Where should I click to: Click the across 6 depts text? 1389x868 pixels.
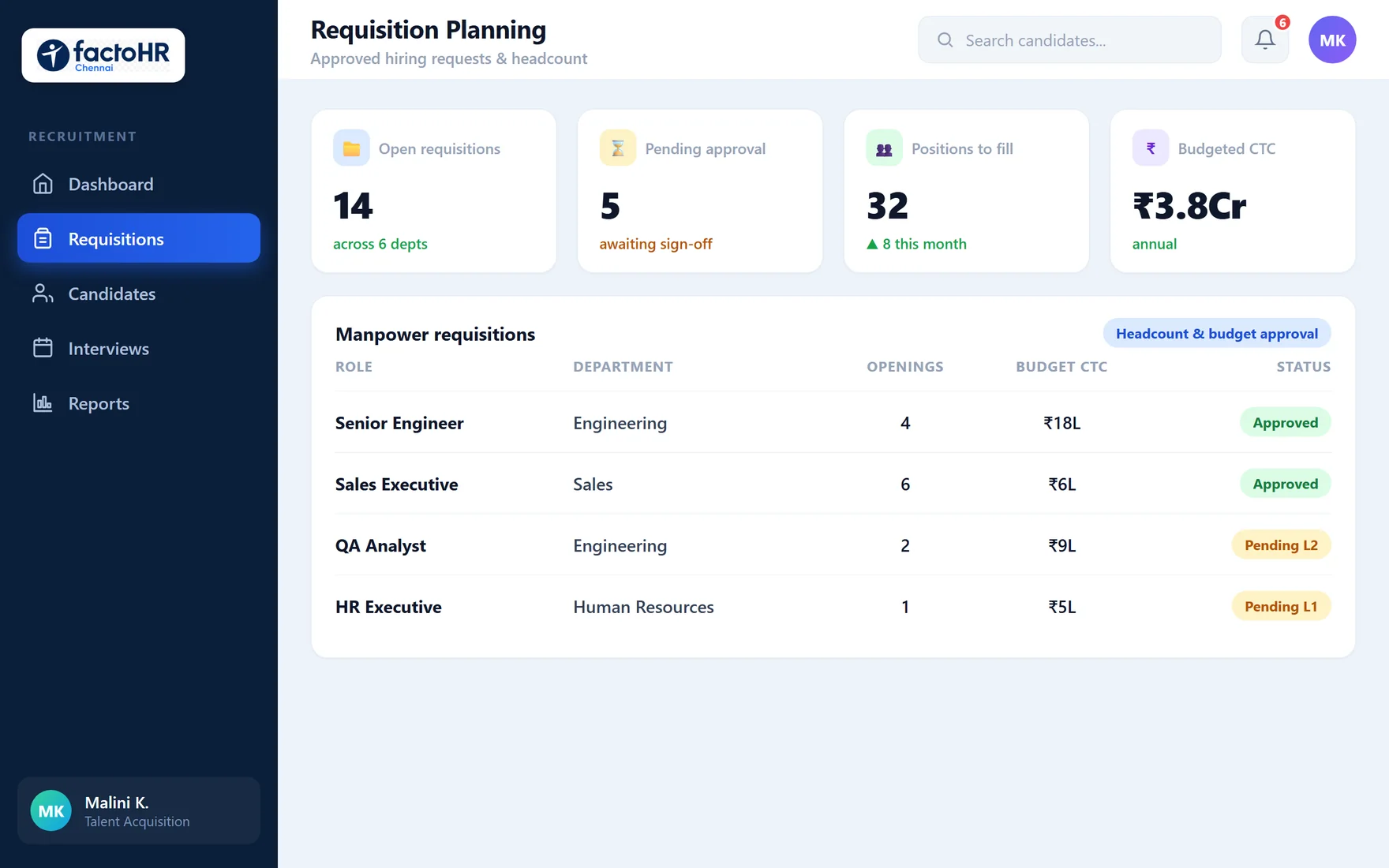[380, 245]
